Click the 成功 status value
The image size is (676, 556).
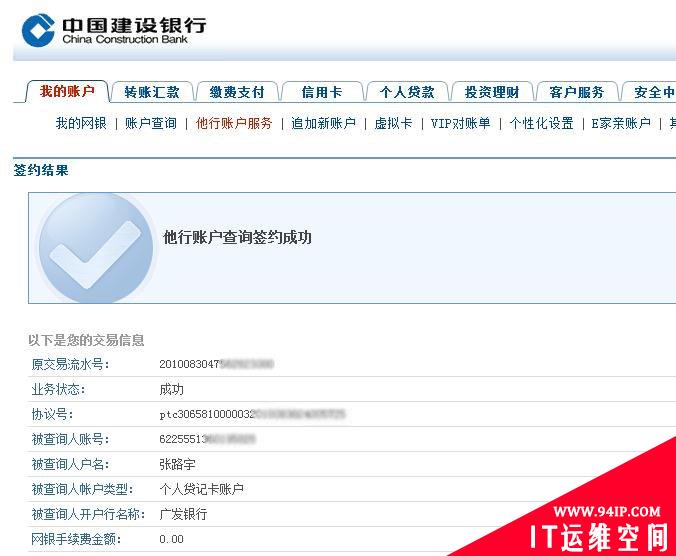point(172,390)
